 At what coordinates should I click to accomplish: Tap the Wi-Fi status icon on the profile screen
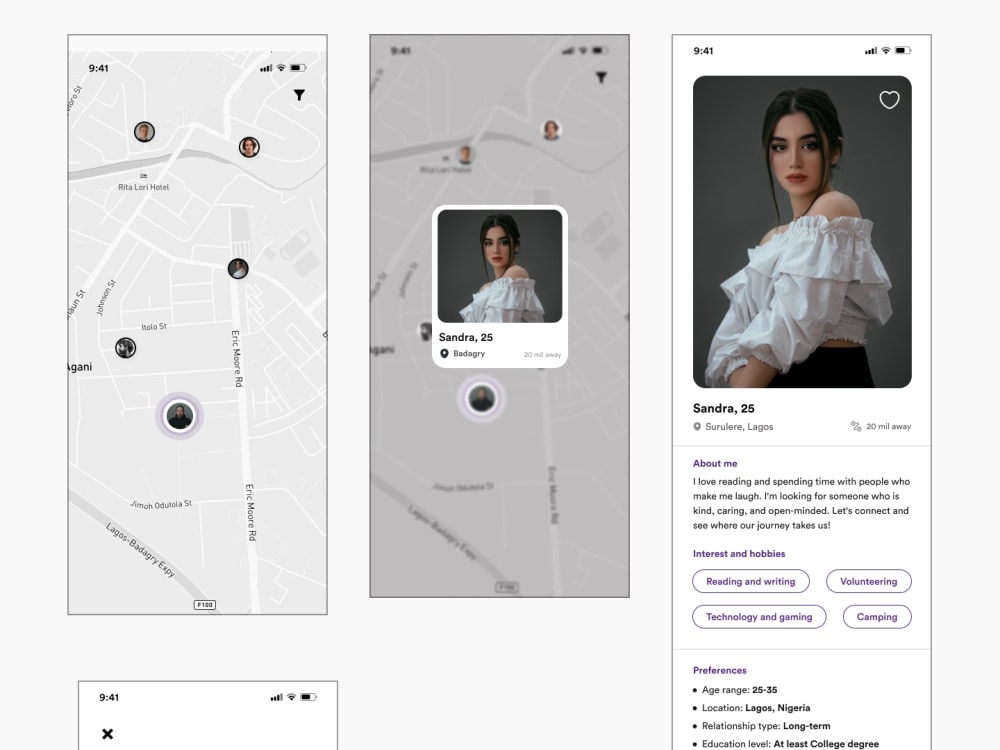point(886,50)
